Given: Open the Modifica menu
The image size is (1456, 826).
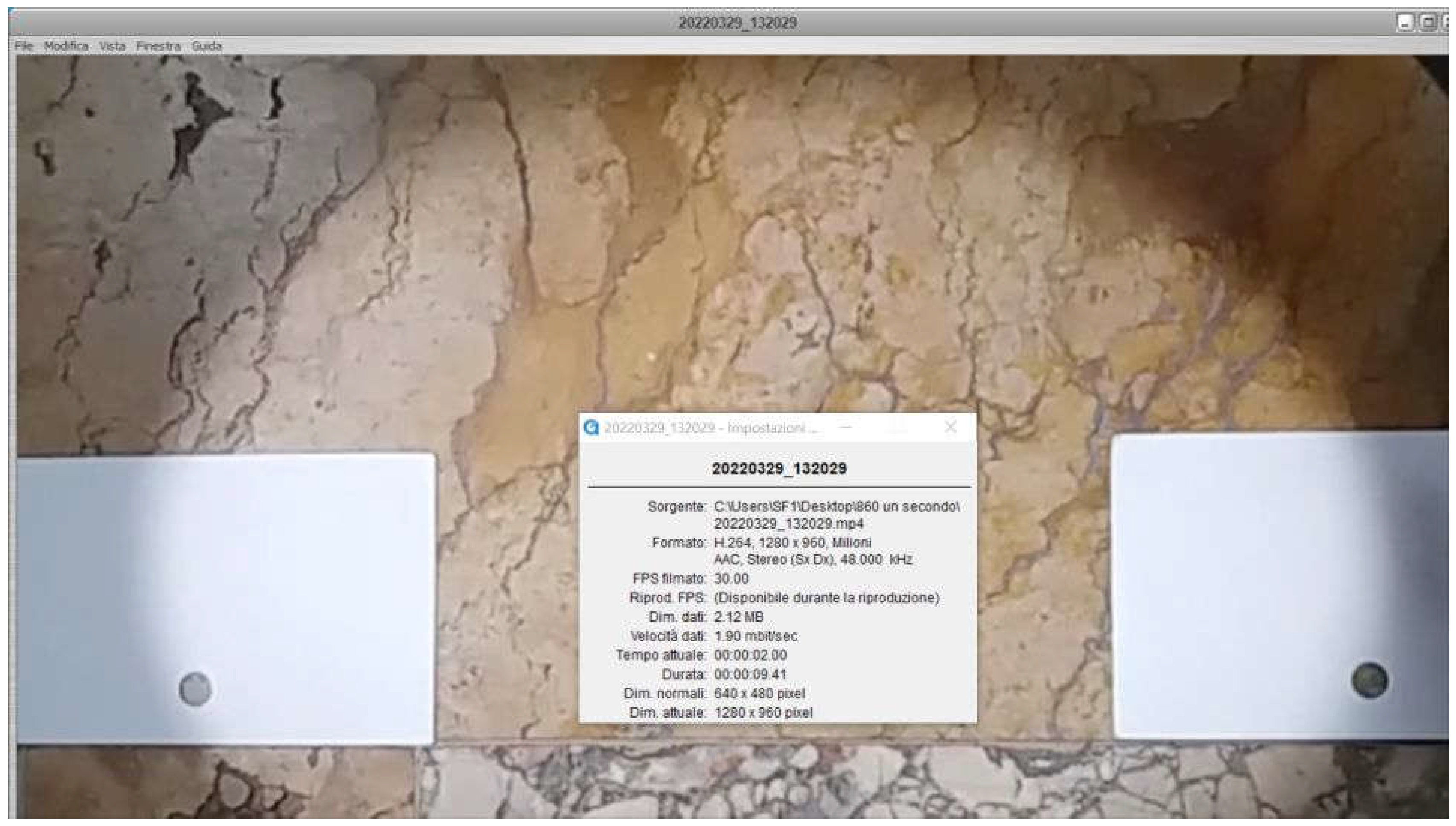Looking at the screenshot, I should tap(67, 45).
